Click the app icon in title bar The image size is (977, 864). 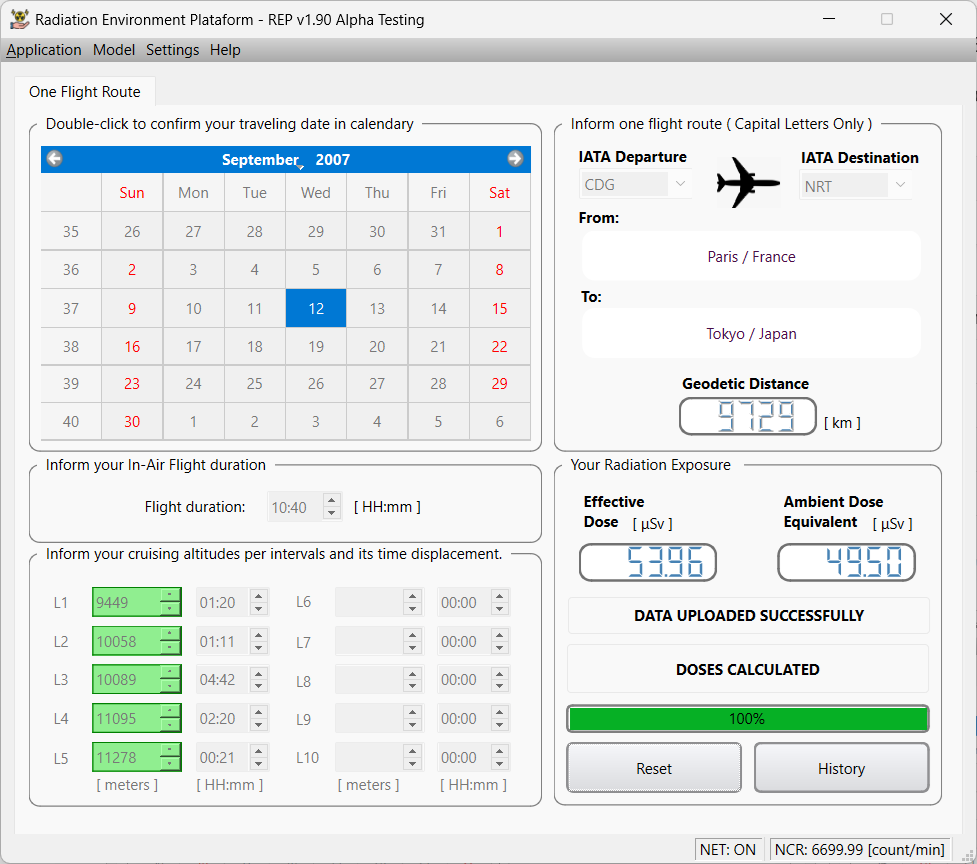click(19, 19)
